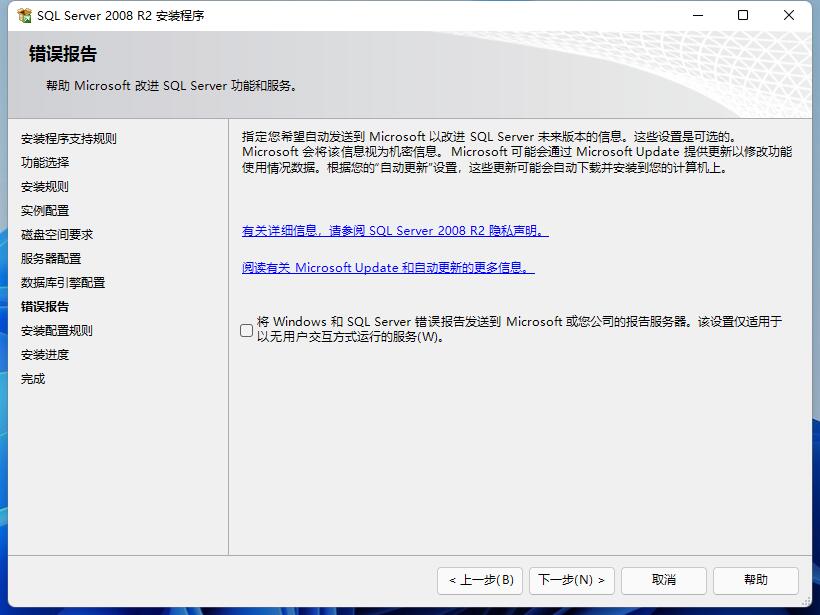Select the 安装程序支持规则 step in sidebar
820x615 pixels.
(x=69, y=139)
